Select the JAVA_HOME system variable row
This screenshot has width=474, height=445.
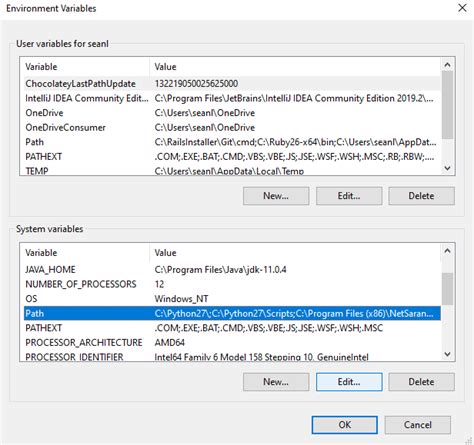click(x=232, y=269)
